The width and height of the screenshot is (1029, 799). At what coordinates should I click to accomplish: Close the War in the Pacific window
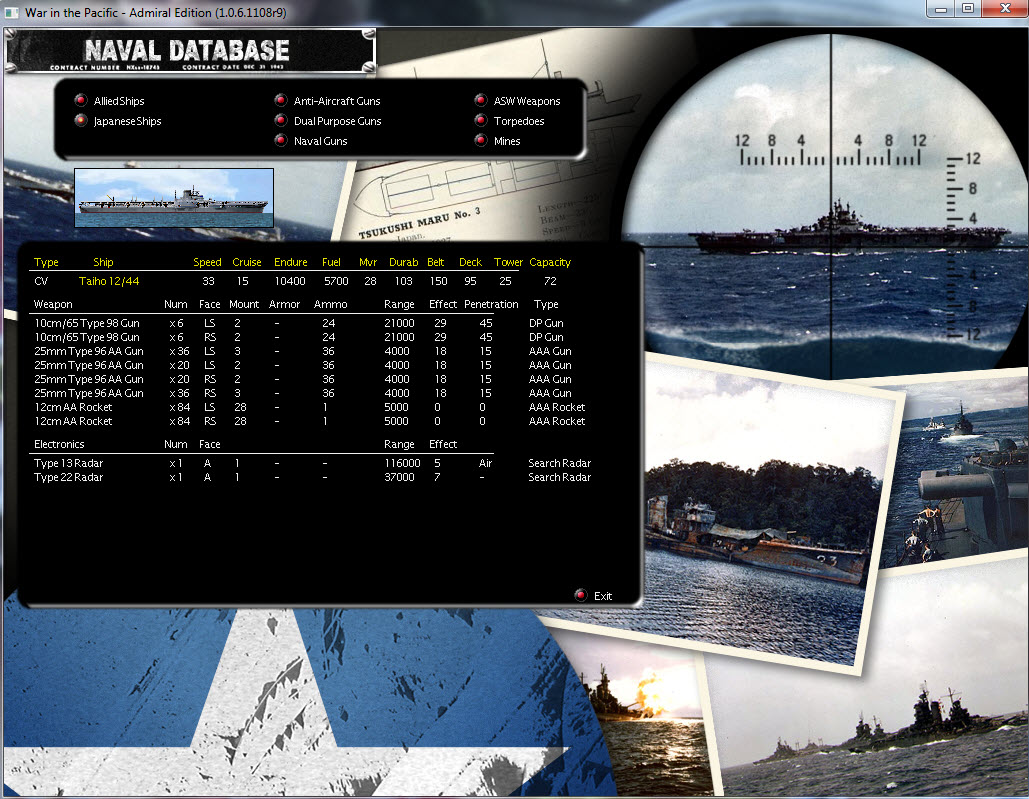(x=1005, y=9)
